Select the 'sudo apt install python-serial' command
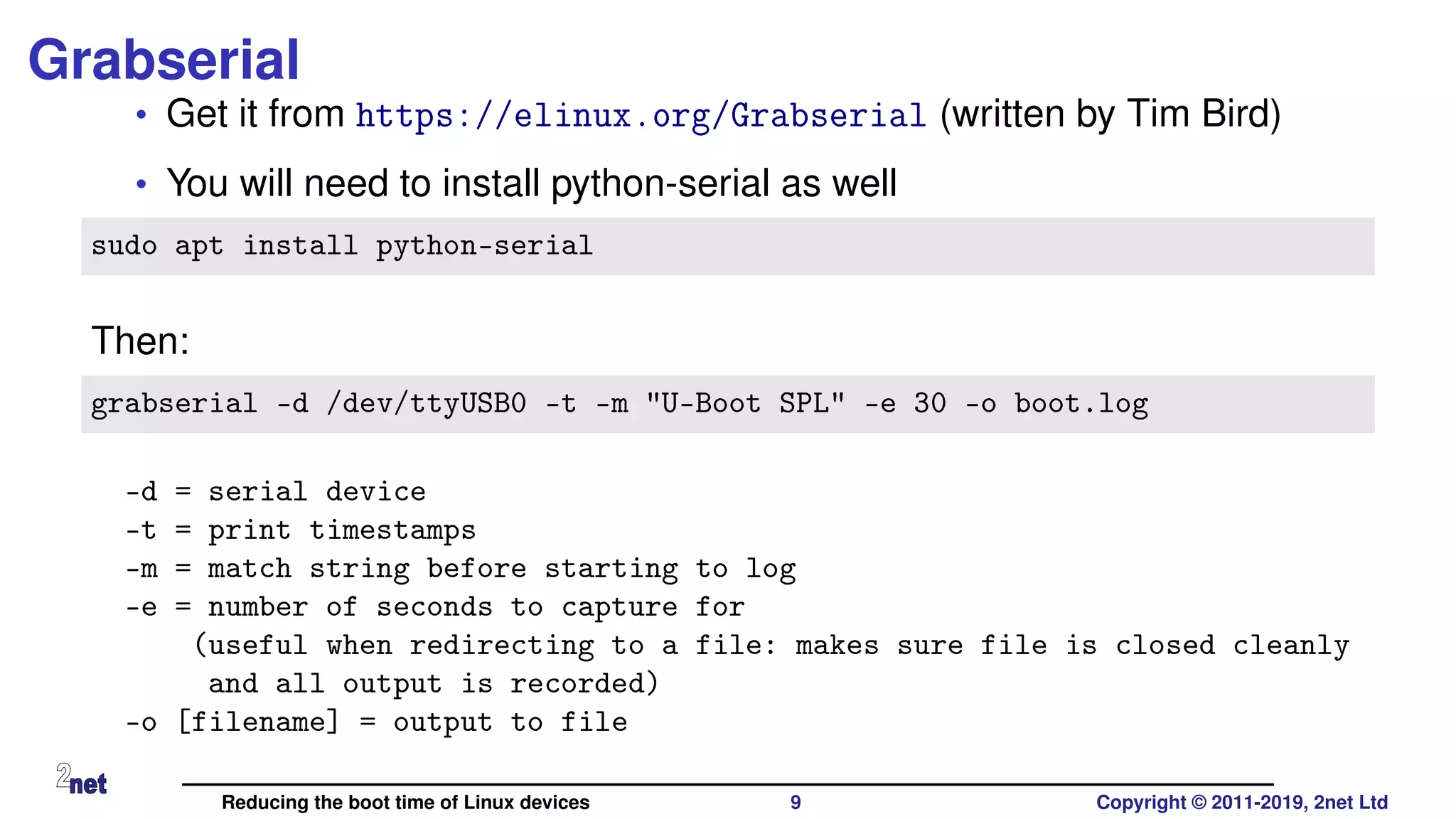Screen dimensions: 1456x819 (342, 246)
